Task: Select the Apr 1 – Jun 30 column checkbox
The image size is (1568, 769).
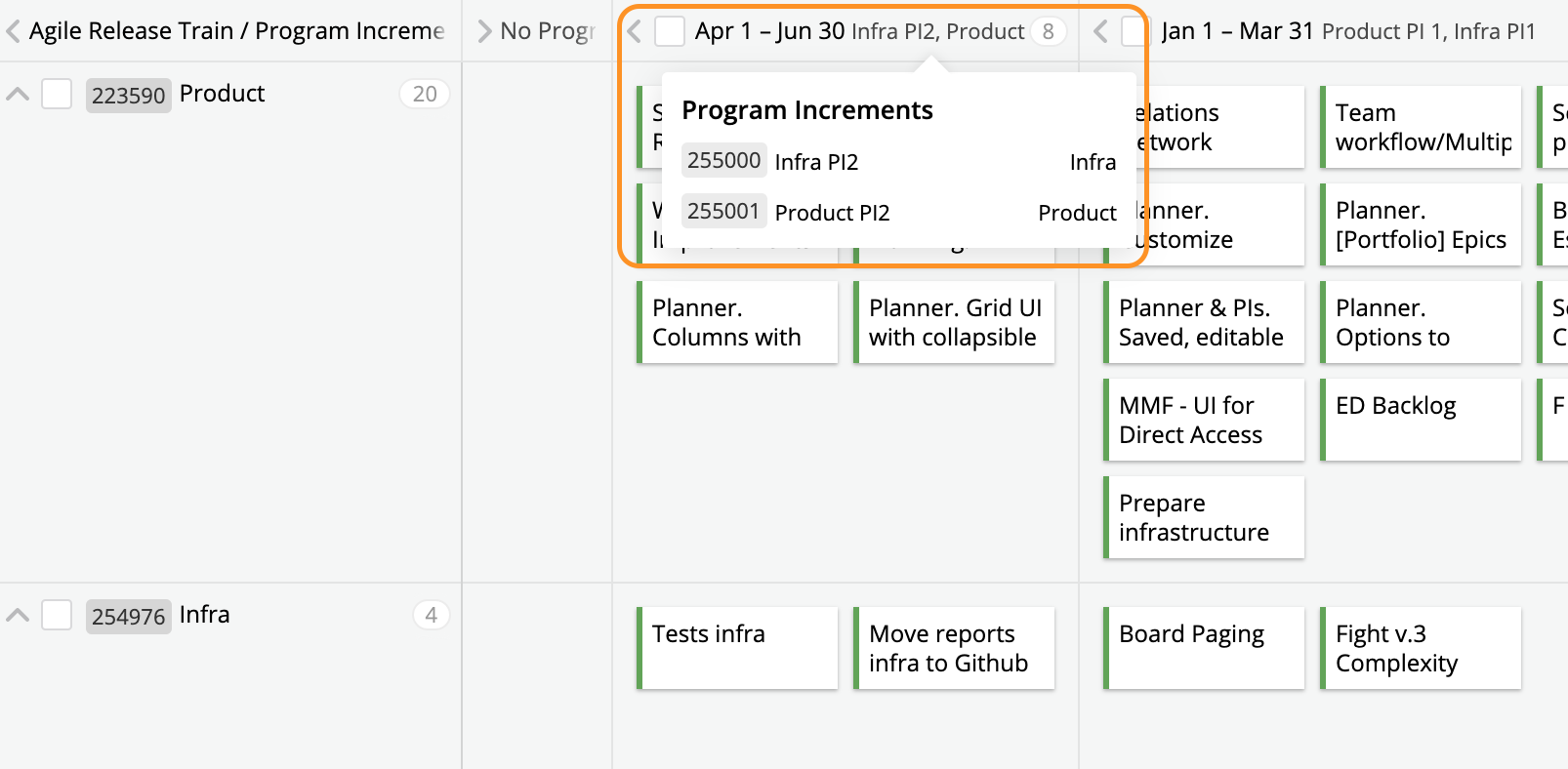Action: (670, 31)
